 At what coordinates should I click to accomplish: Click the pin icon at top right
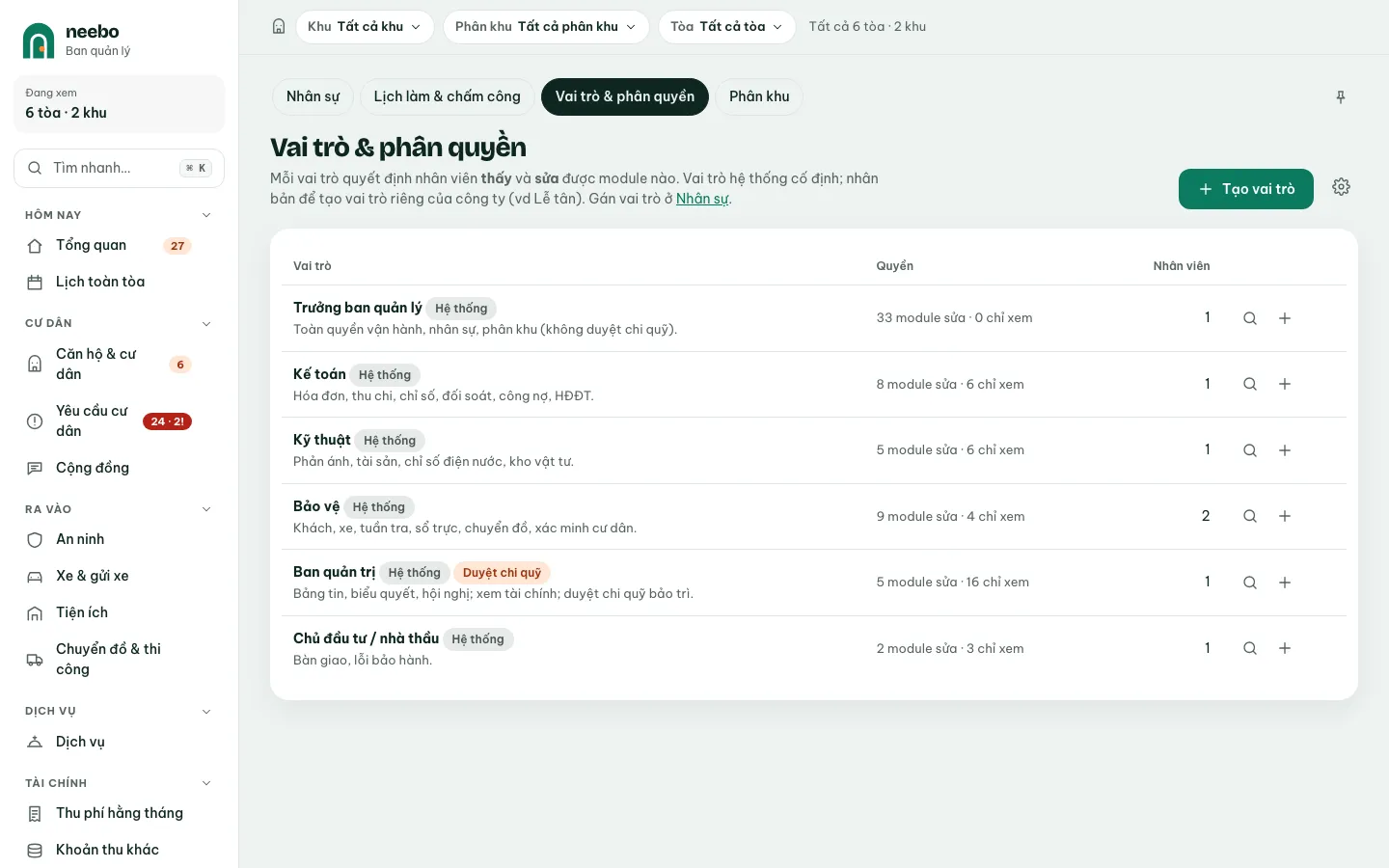(1341, 97)
